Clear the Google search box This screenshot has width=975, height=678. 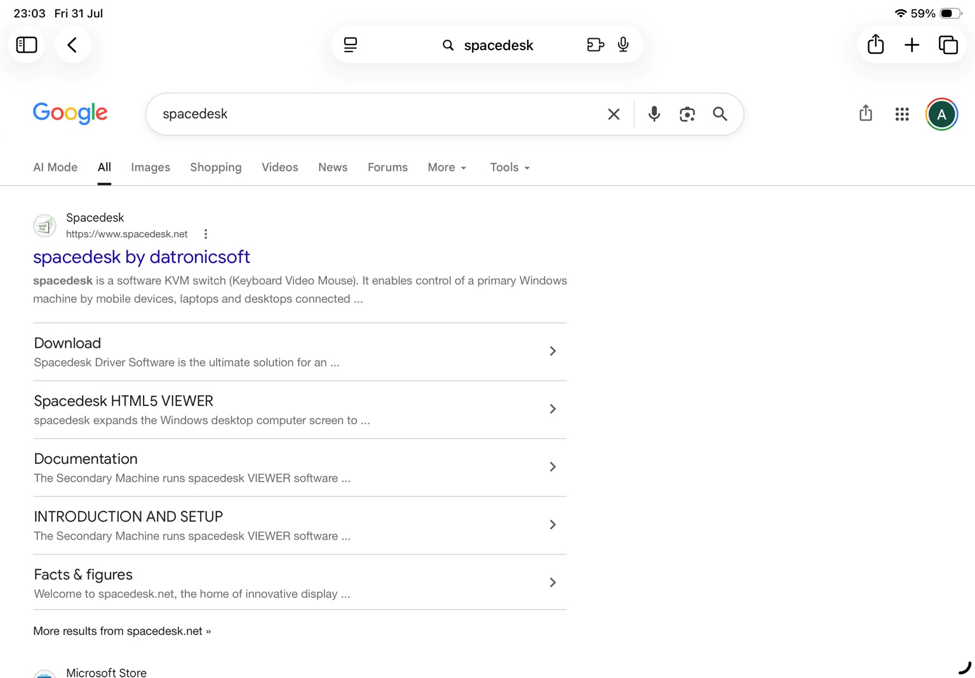[x=614, y=114]
